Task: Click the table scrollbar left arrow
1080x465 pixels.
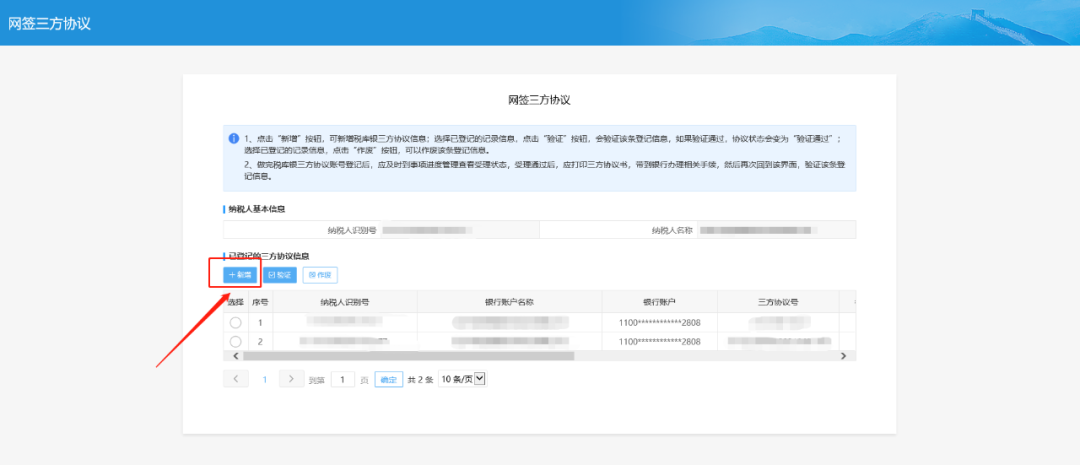Action: click(x=236, y=355)
